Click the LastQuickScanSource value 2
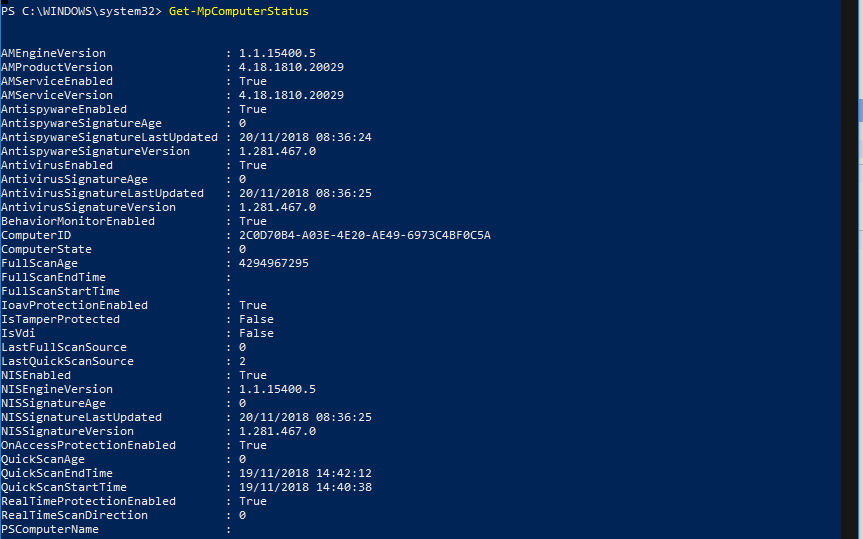The height and width of the screenshot is (539, 863). click(242, 361)
